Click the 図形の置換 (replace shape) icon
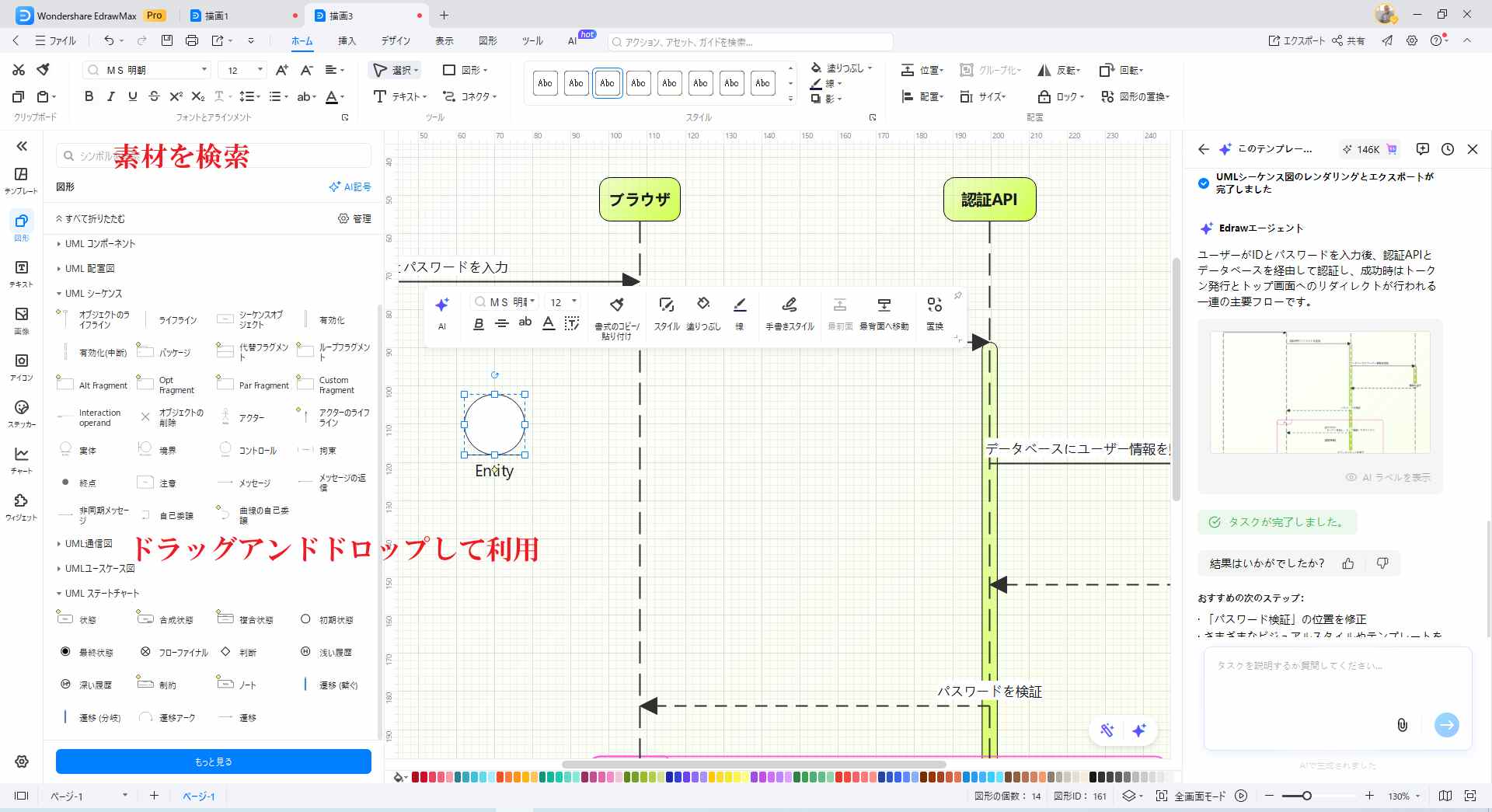1492x812 pixels. click(1134, 96)
